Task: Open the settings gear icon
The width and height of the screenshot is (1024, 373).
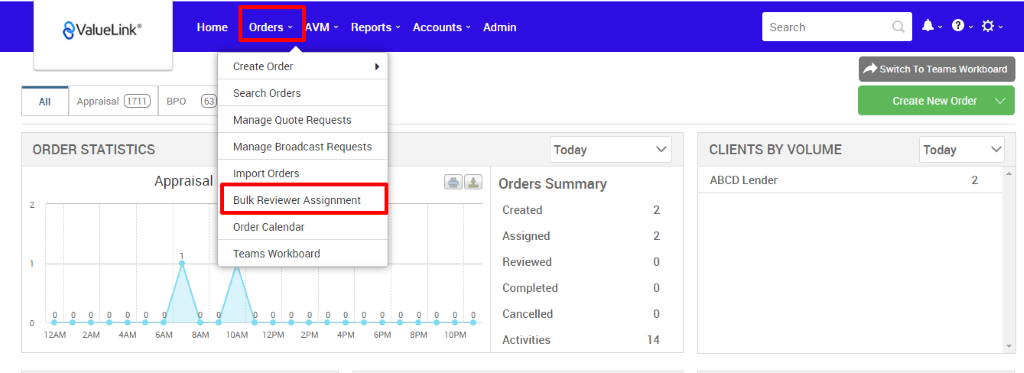Action: tap(987, 26)
